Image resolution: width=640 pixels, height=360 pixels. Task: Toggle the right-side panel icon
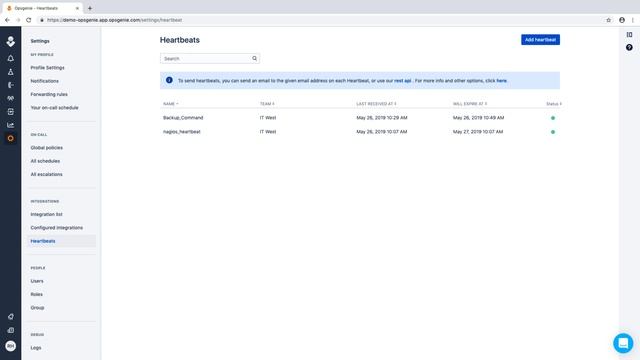tap(629, 35)
